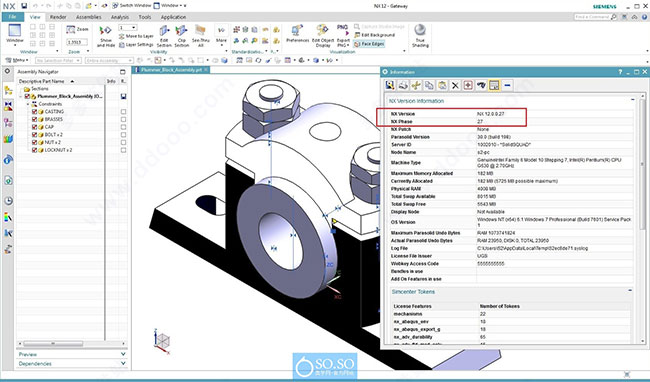This screenshot has height=382, width=650.
Task: Click the Zoom tool in the ribbon
Action: click(78, 29)
